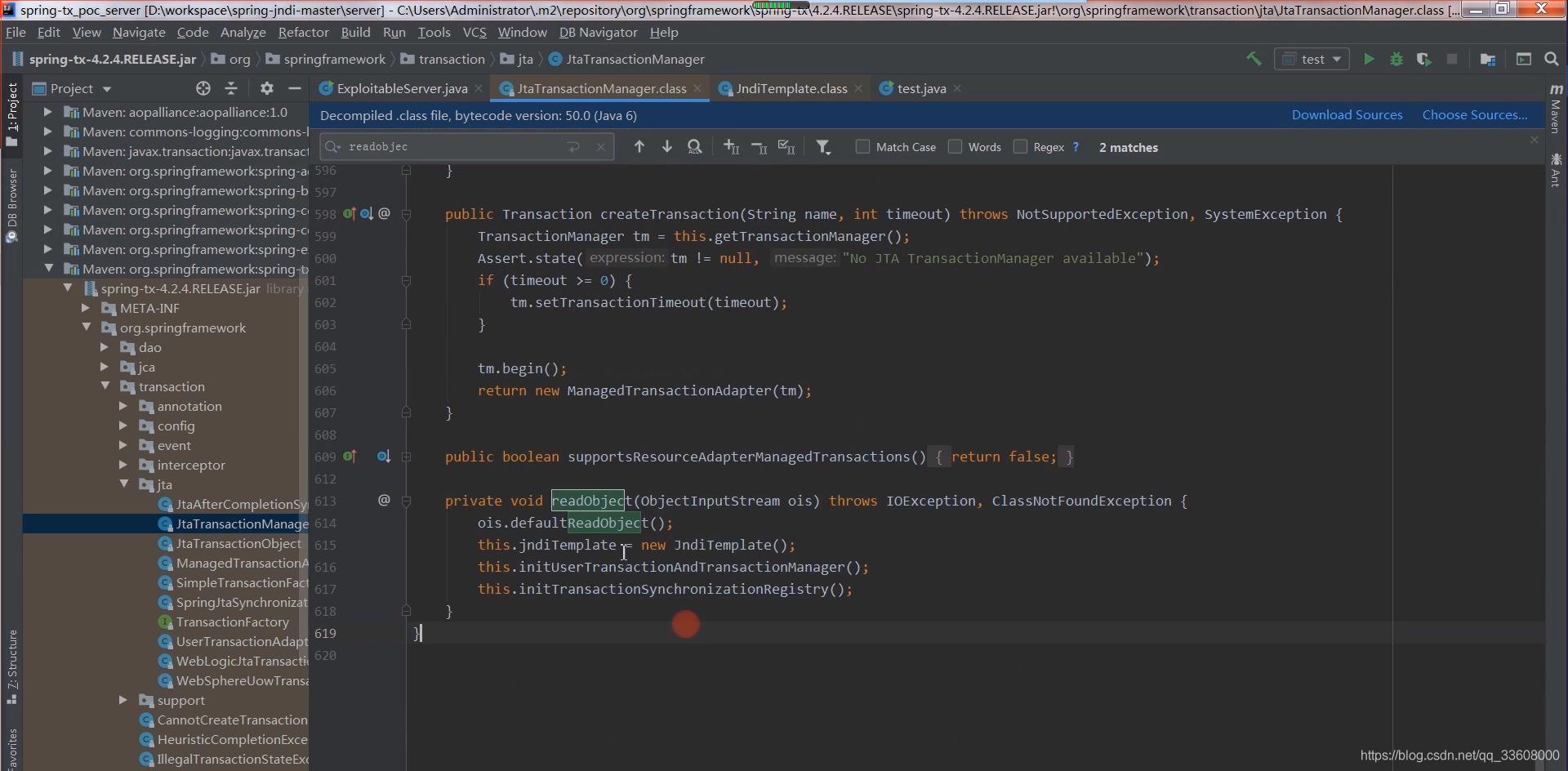
Task: Enable Words checkbox
Action: [x=955, y=147]
